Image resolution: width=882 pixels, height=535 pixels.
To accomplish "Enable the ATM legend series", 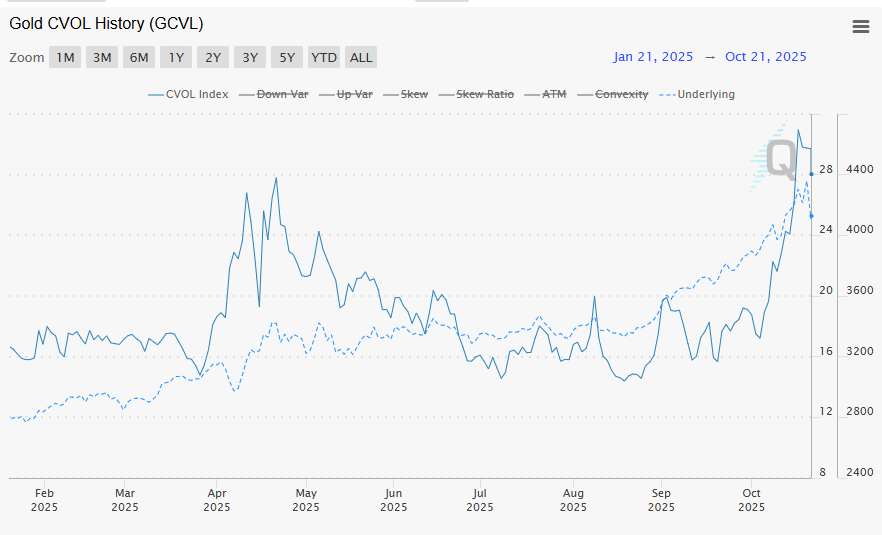I will [x=545, y=95].
